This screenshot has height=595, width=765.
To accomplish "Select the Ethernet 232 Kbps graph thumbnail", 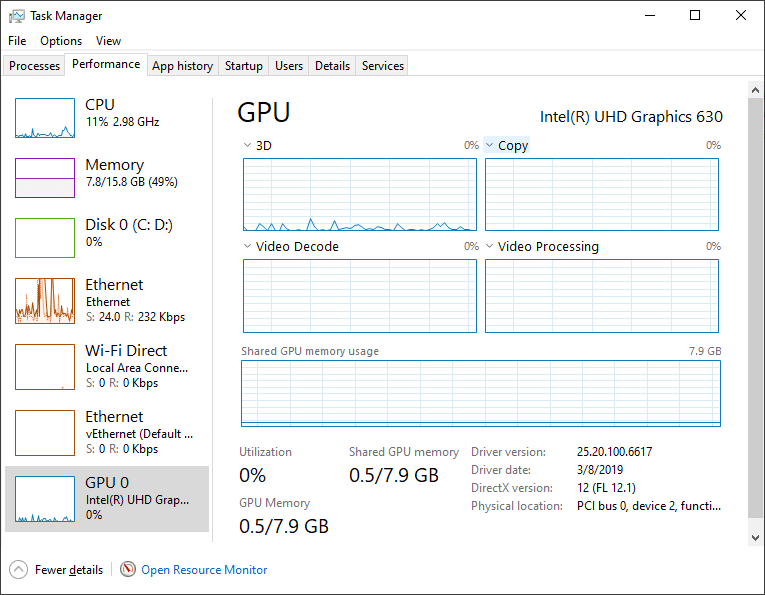I will (45, 301).
